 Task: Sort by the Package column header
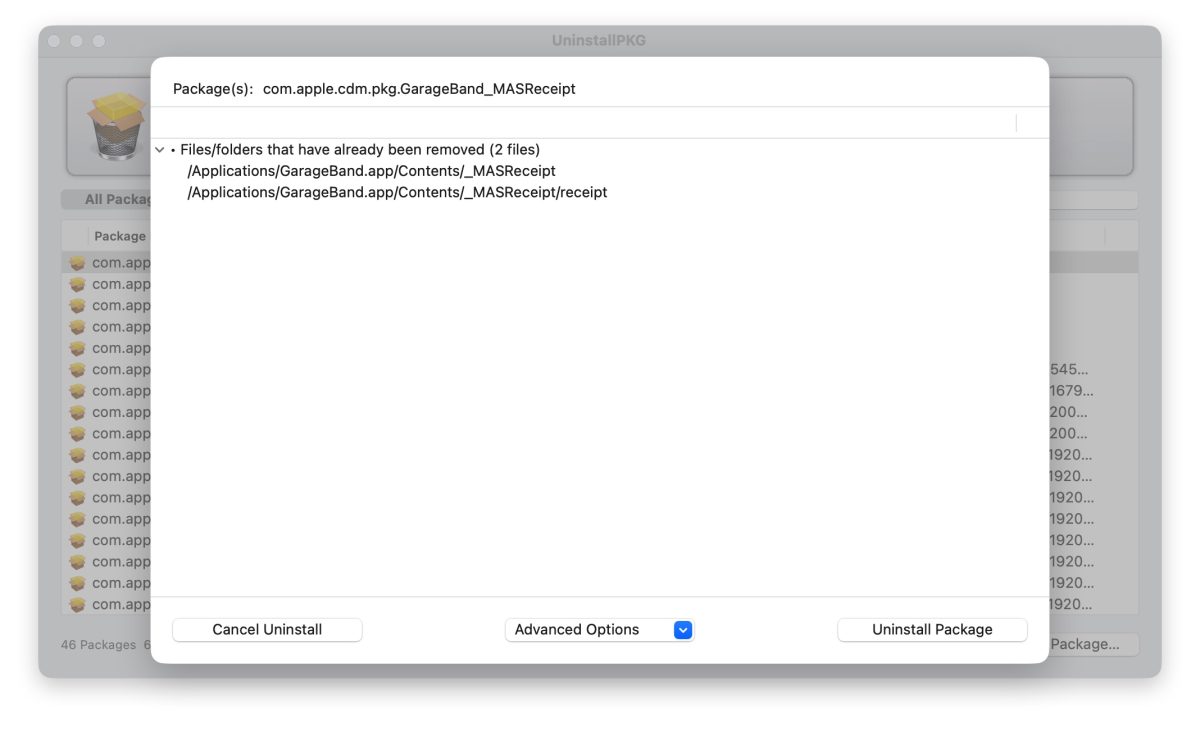pos(120,236)
